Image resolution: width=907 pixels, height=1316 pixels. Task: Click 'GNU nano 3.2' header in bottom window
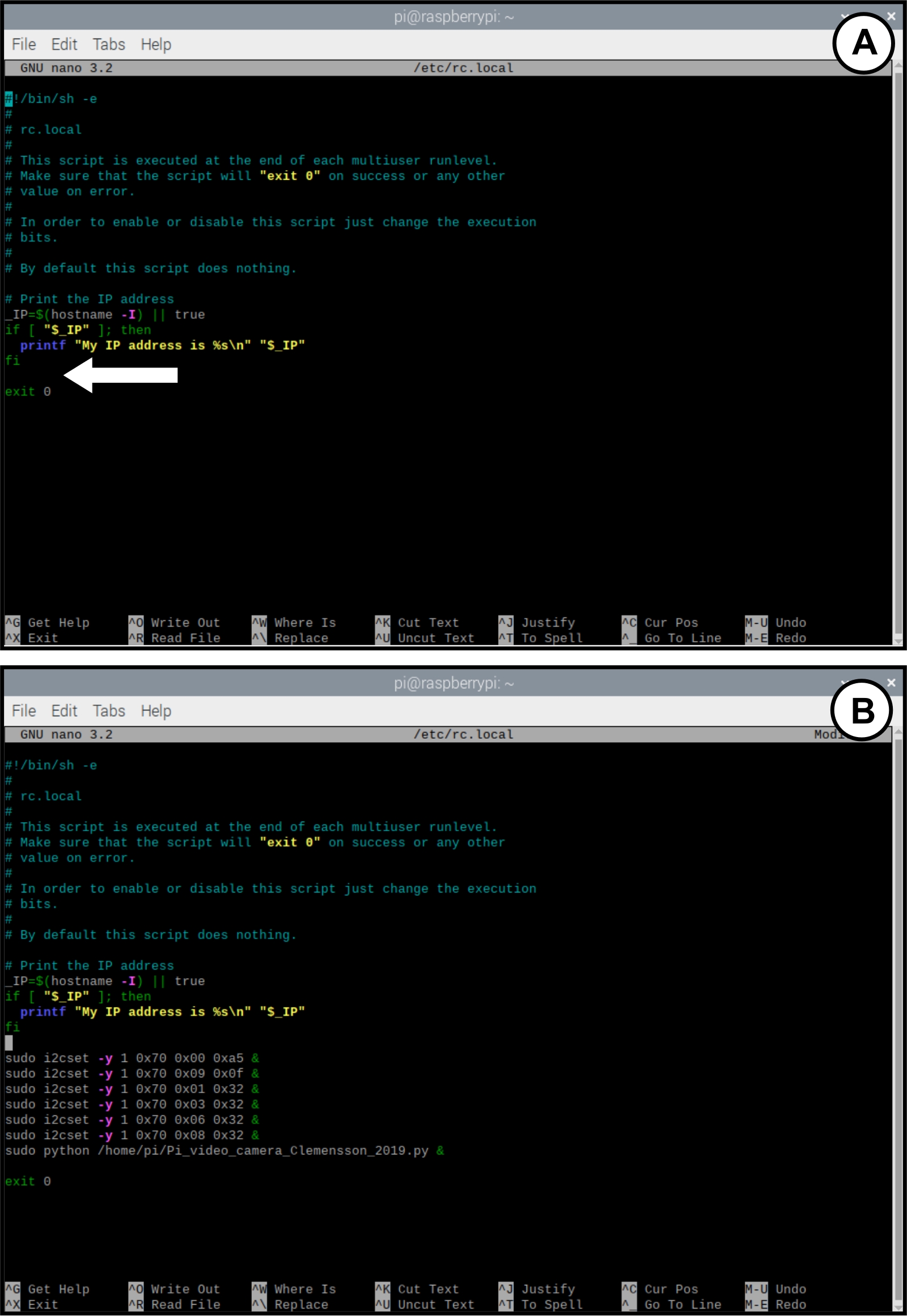point(66,734)
